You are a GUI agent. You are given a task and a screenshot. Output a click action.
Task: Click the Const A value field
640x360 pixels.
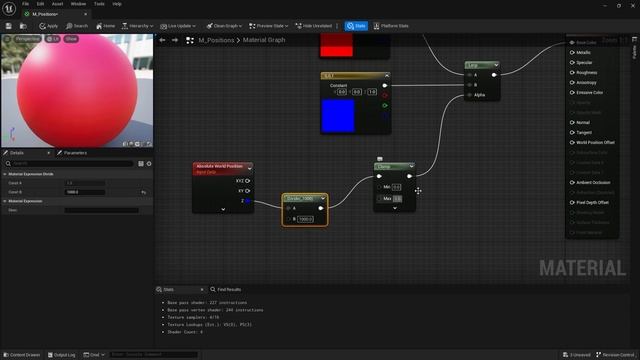85,183
